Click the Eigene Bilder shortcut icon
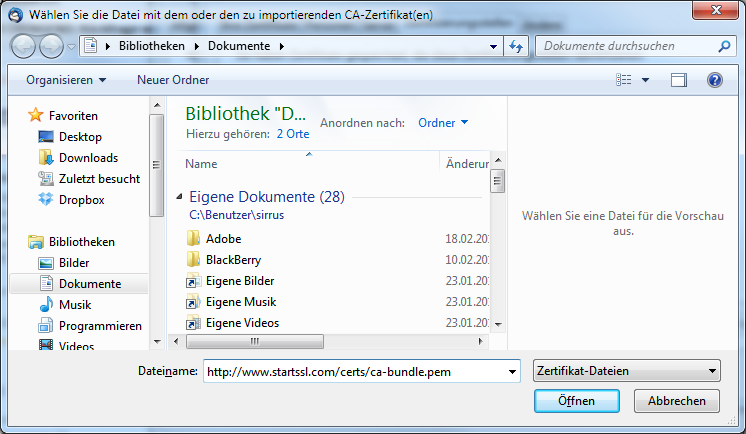The image size is (746, 434). (x=193, y=281)
